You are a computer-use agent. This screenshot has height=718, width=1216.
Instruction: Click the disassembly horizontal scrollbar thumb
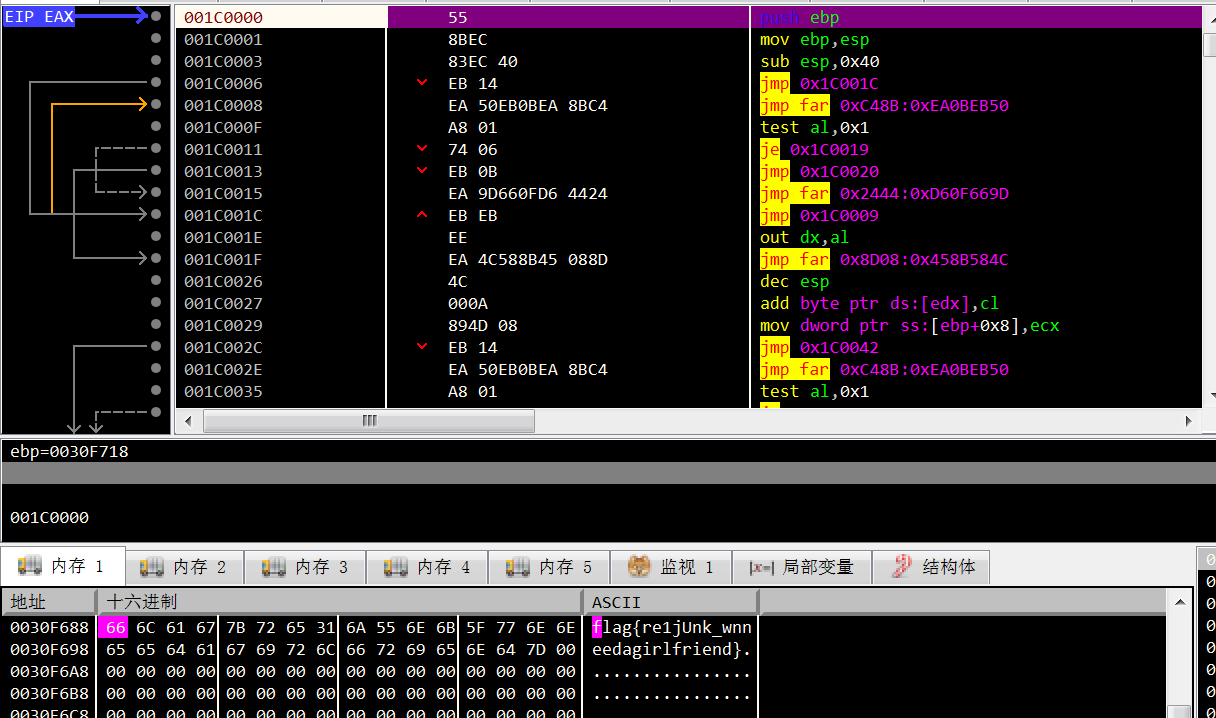pos(369,421)
